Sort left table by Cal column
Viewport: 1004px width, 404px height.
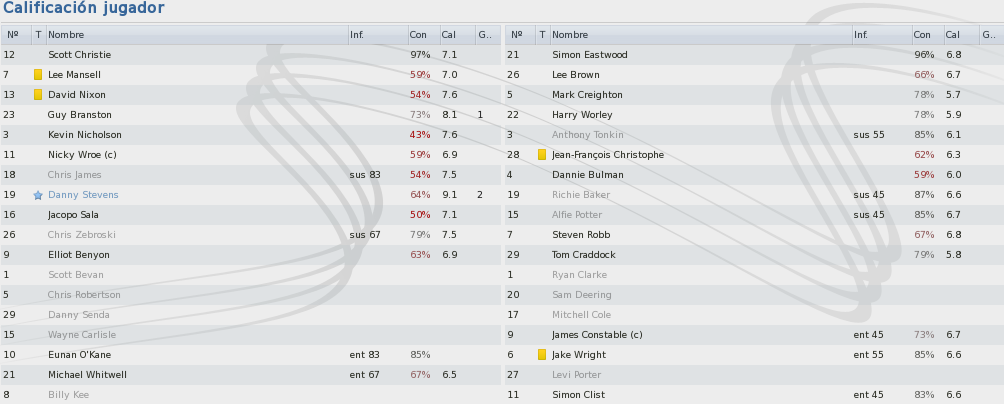point(457,35)
